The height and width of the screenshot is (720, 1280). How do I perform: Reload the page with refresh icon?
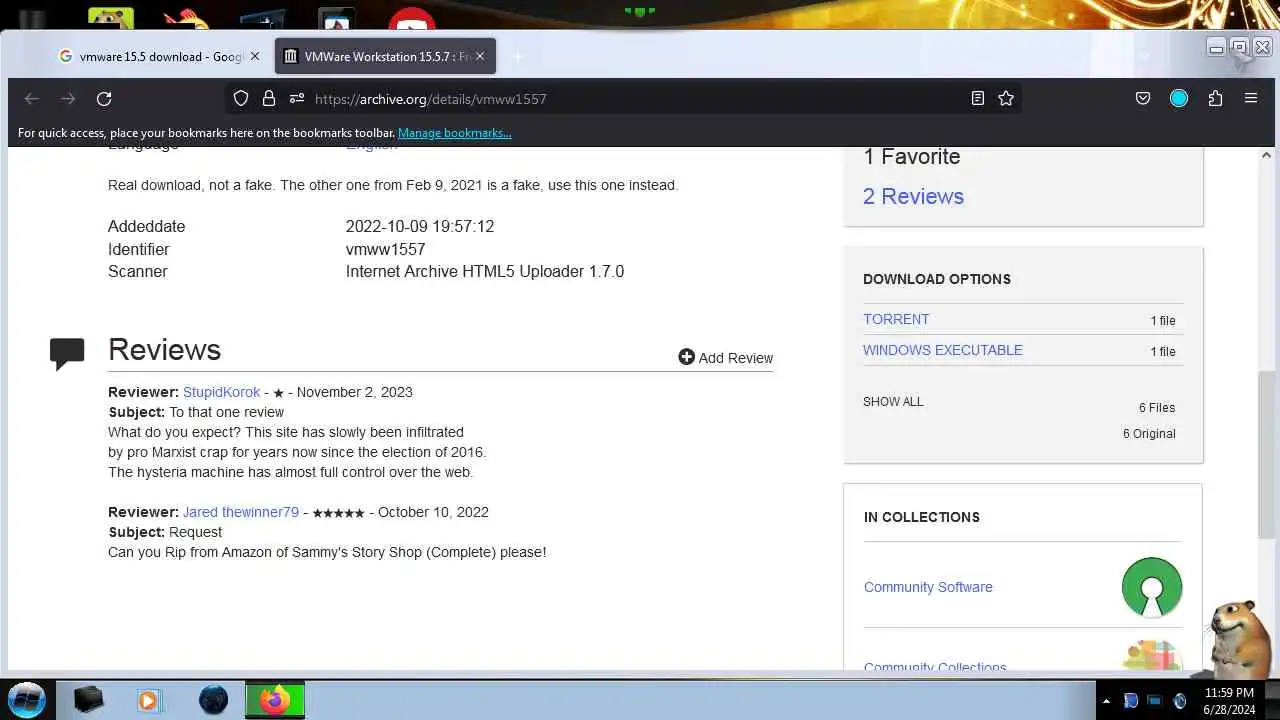(104, 98)
